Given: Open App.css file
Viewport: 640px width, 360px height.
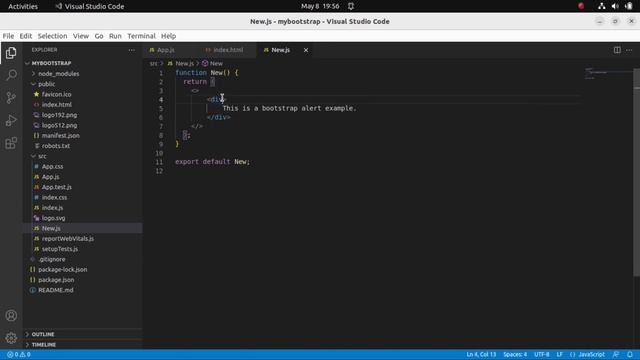Looking at the screenshot, I should point(52,167).
